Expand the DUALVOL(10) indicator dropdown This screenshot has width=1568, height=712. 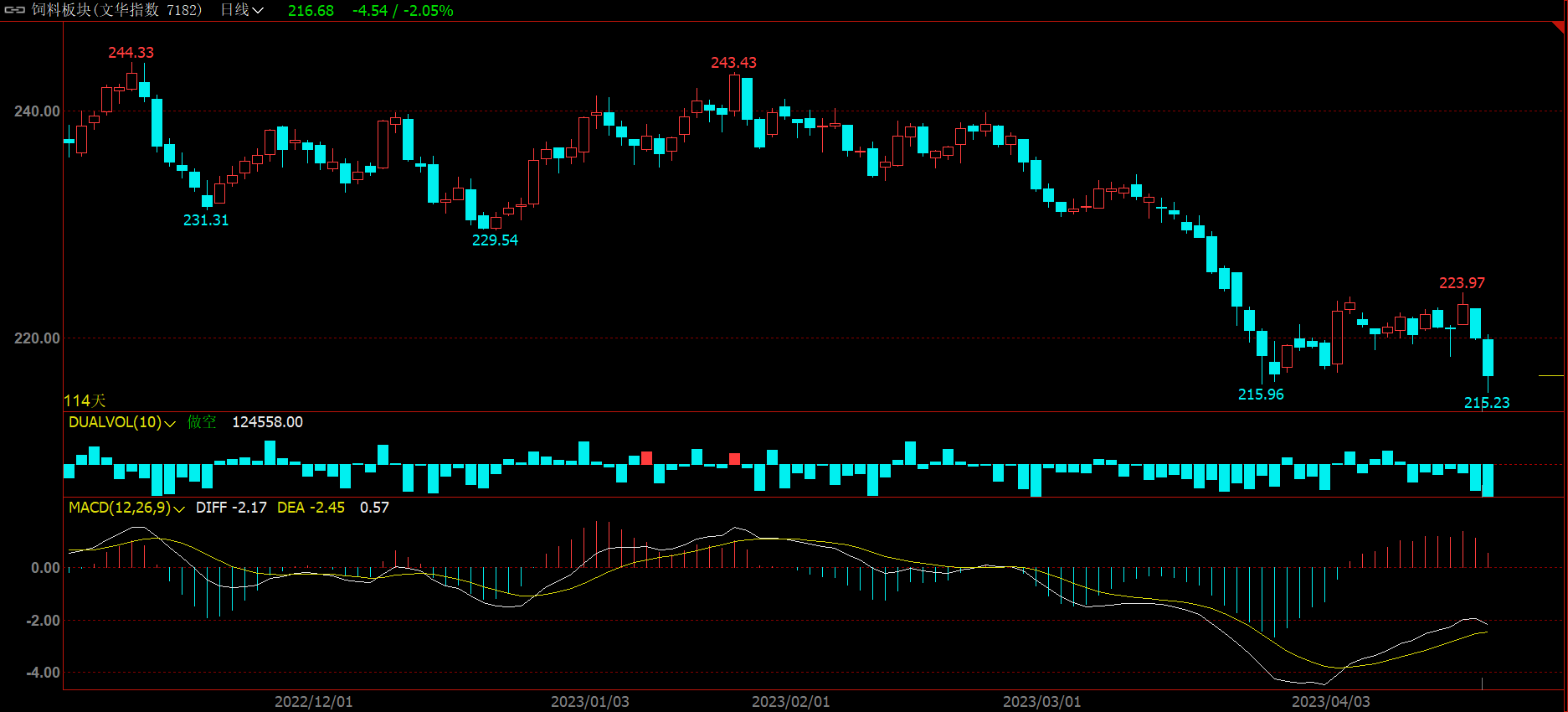click(x=122, y=422)
